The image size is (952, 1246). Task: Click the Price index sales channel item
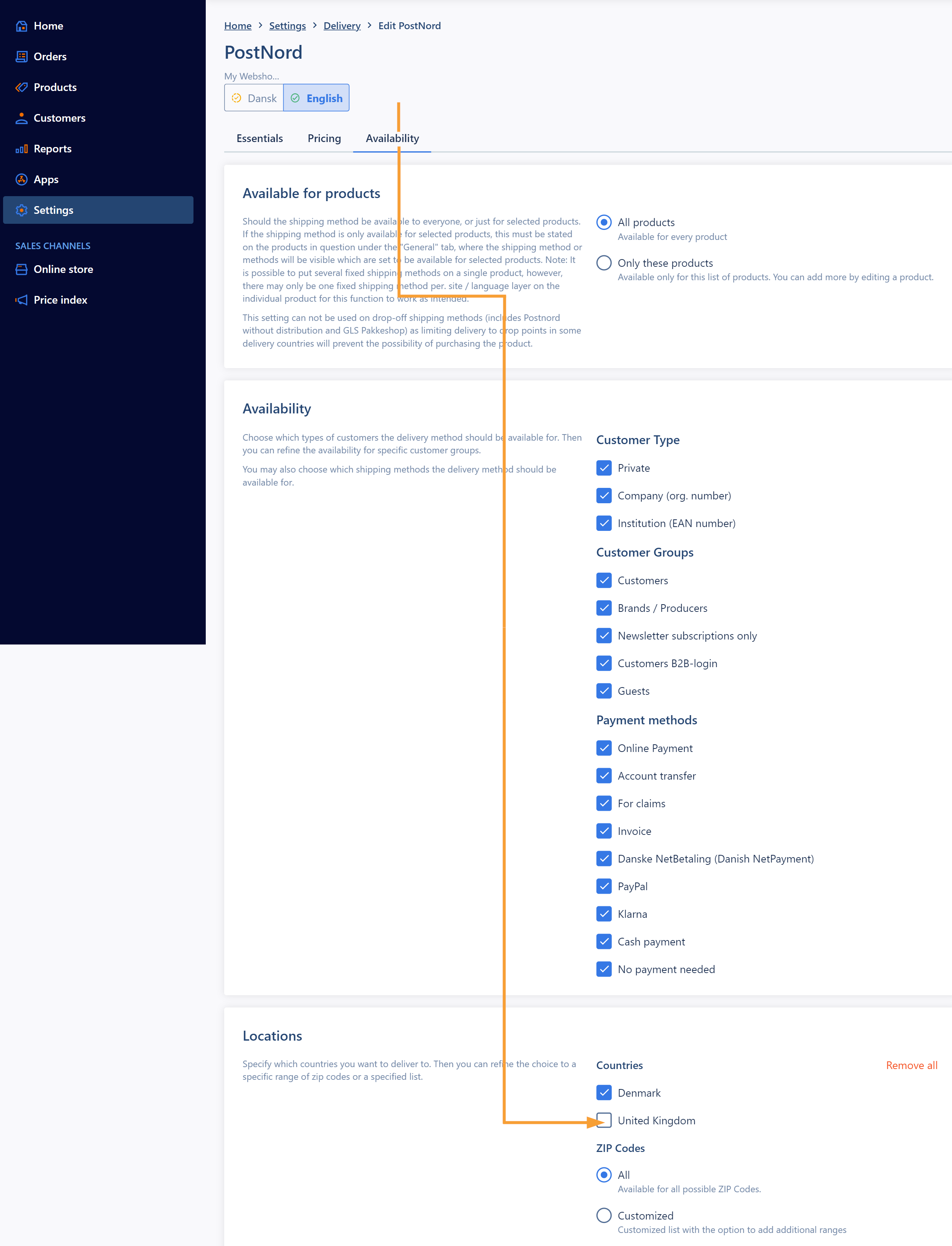60,299
